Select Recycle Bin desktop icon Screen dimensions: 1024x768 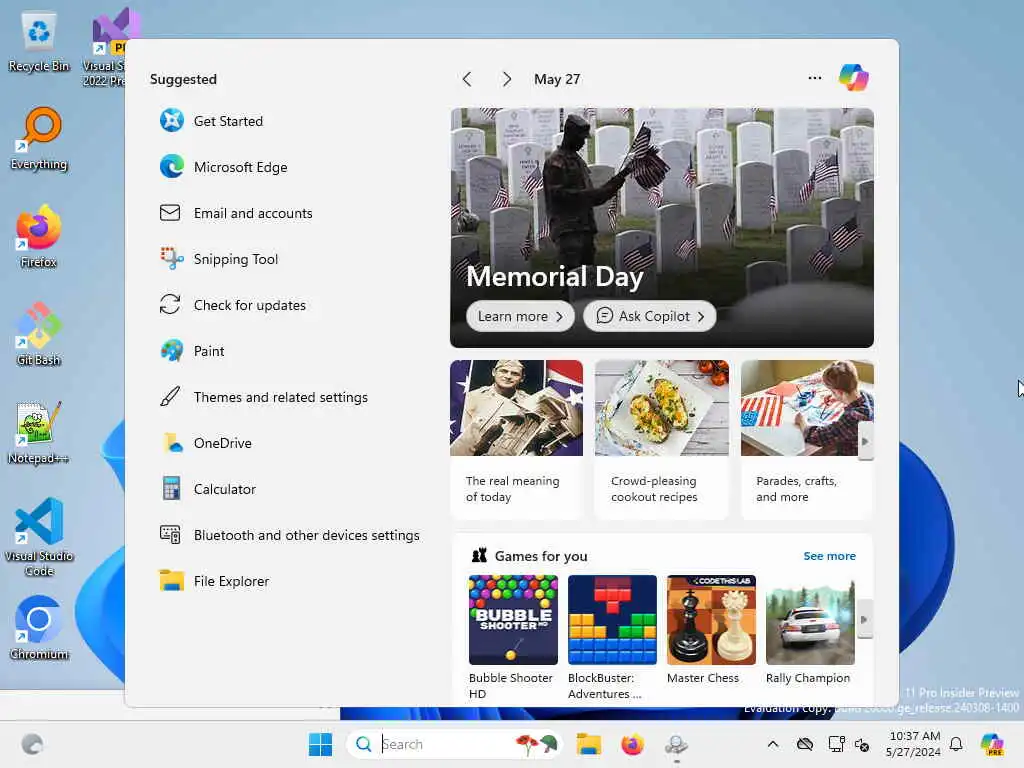pos(39,42)
